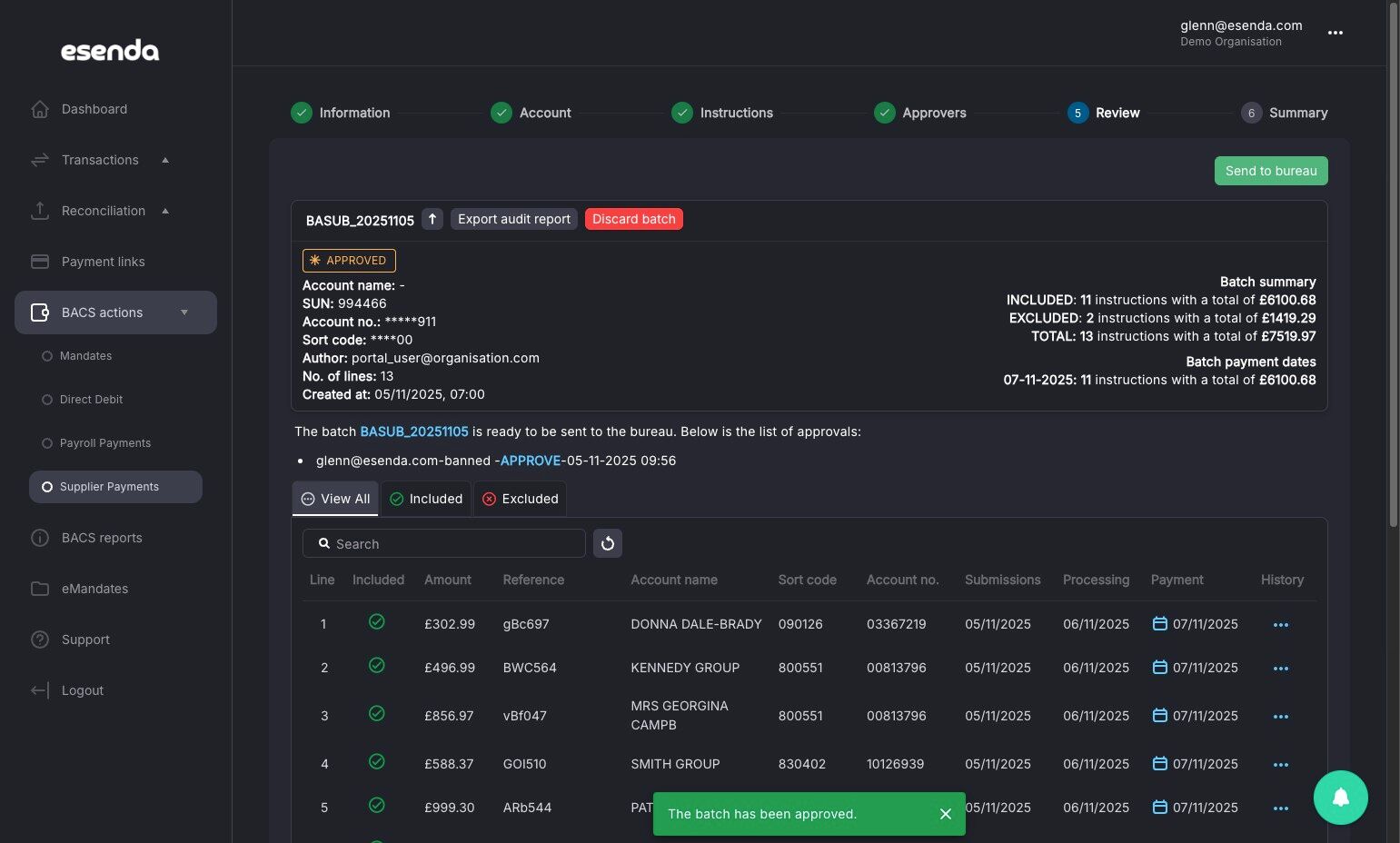This screenshot has height=843, width=1400.
Task: Click the Discard batch button
Action: click(634, 219)
